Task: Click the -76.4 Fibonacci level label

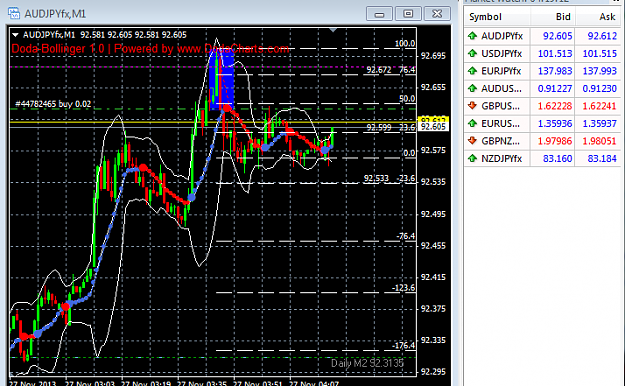Action: click(405, 236)
